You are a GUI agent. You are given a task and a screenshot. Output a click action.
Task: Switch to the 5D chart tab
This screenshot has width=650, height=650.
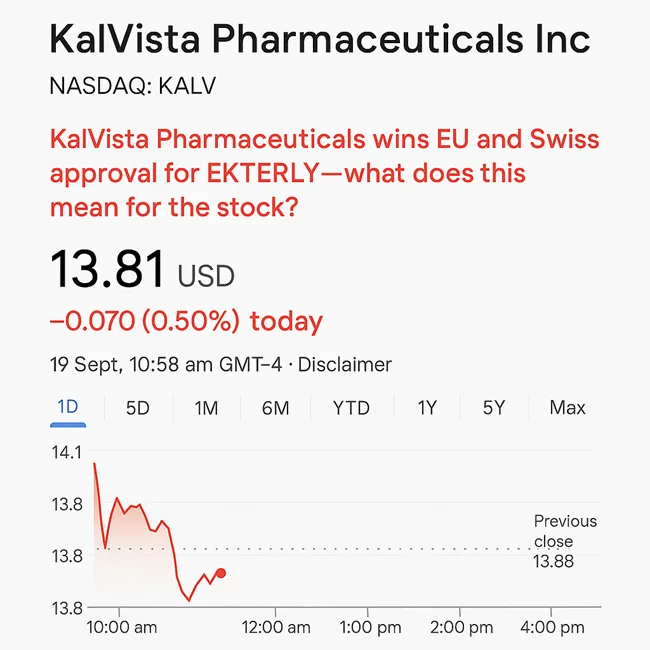[x=137, y=408]
